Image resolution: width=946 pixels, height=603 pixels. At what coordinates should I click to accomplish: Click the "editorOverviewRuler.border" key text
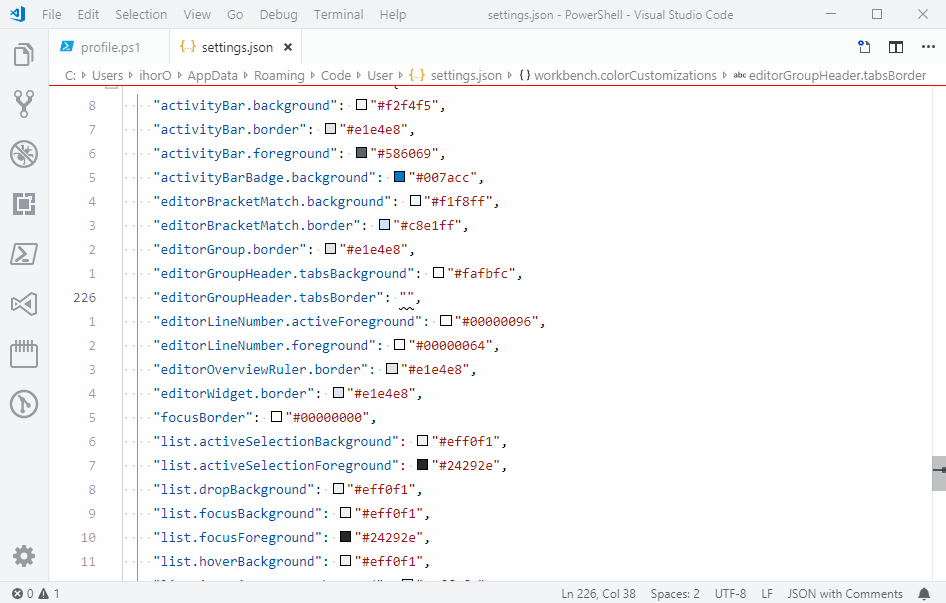point(261,369)
